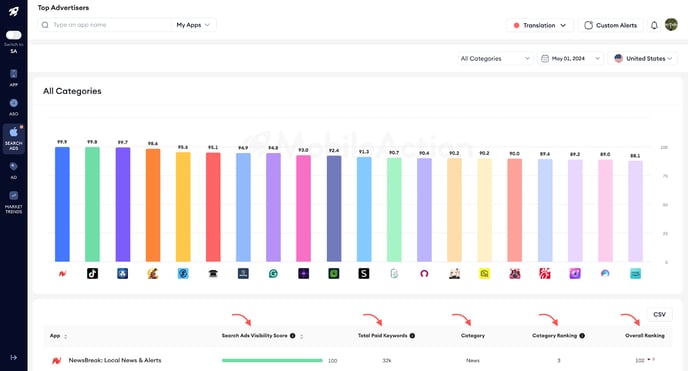Open the ASO section in sidebar
Image resolution: width=688 pixels, height=371 pixels.
point(14,107)
